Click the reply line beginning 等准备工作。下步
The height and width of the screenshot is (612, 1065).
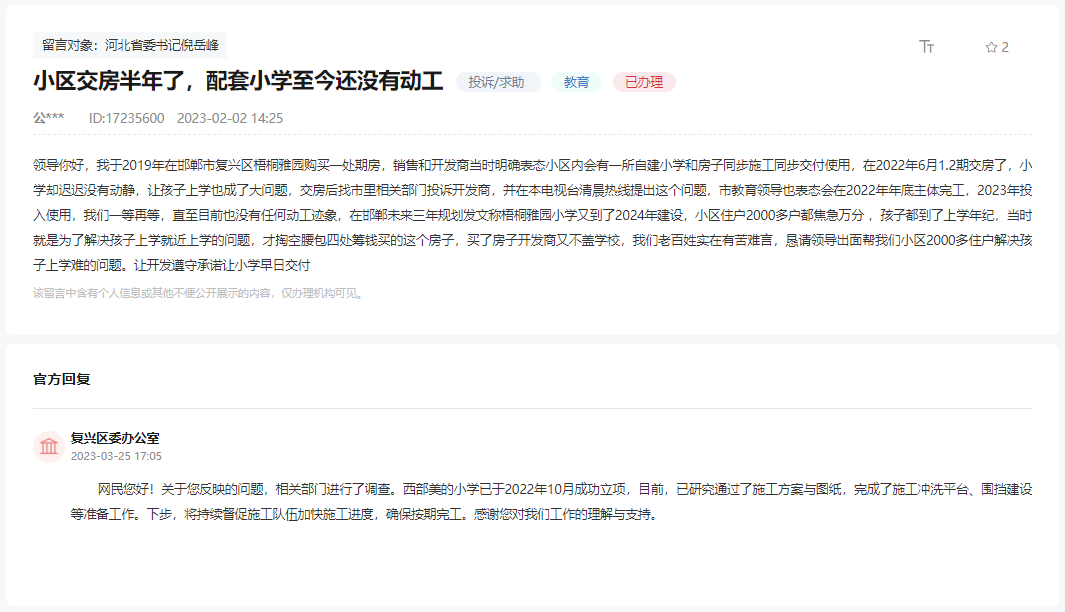(365, 514)
